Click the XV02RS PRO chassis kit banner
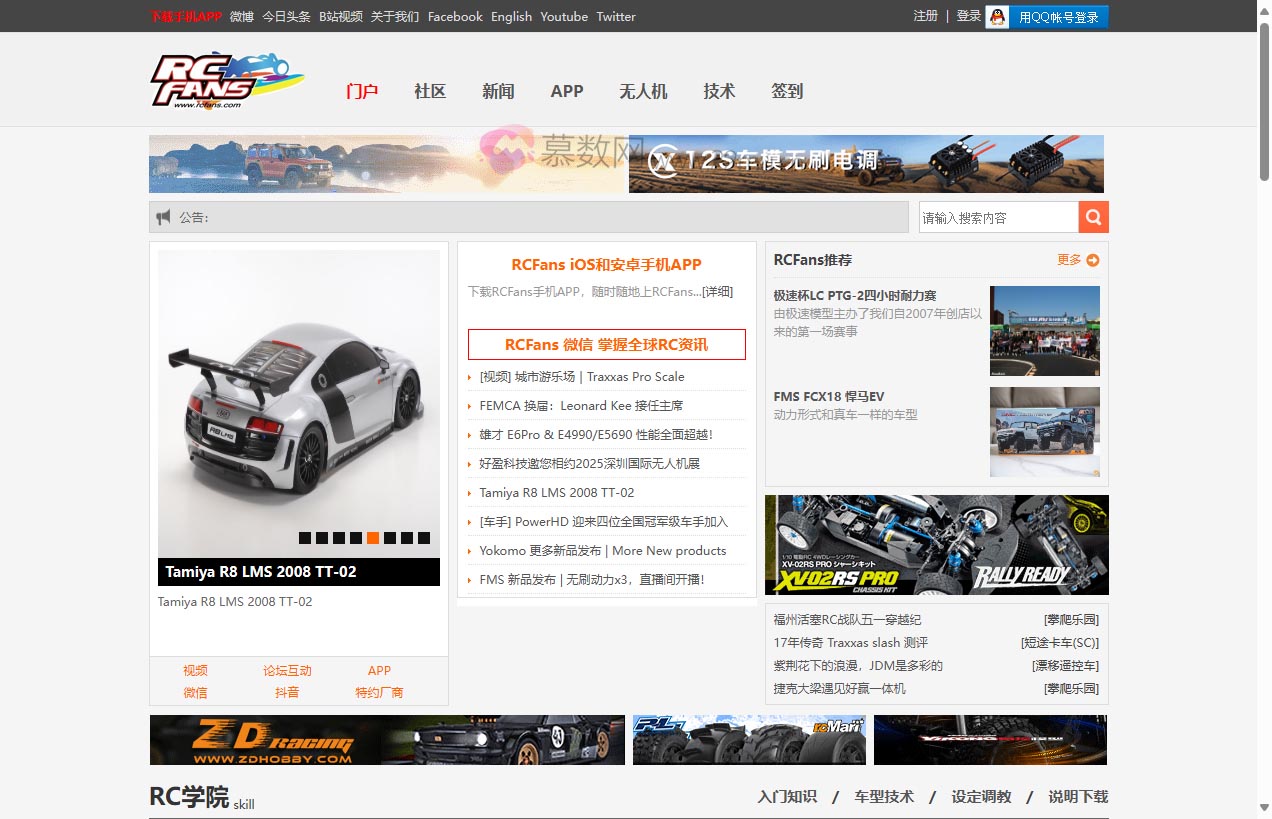The height and width of the screenshot is (819, 1272). pos(936,545)
